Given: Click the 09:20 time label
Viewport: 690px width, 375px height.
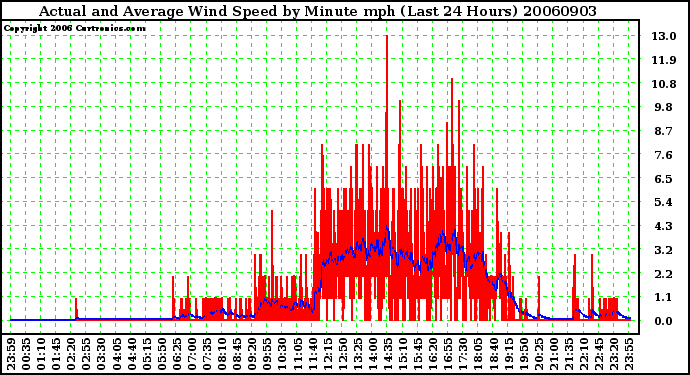Looking at the screenshot, I should coord(252,354).
